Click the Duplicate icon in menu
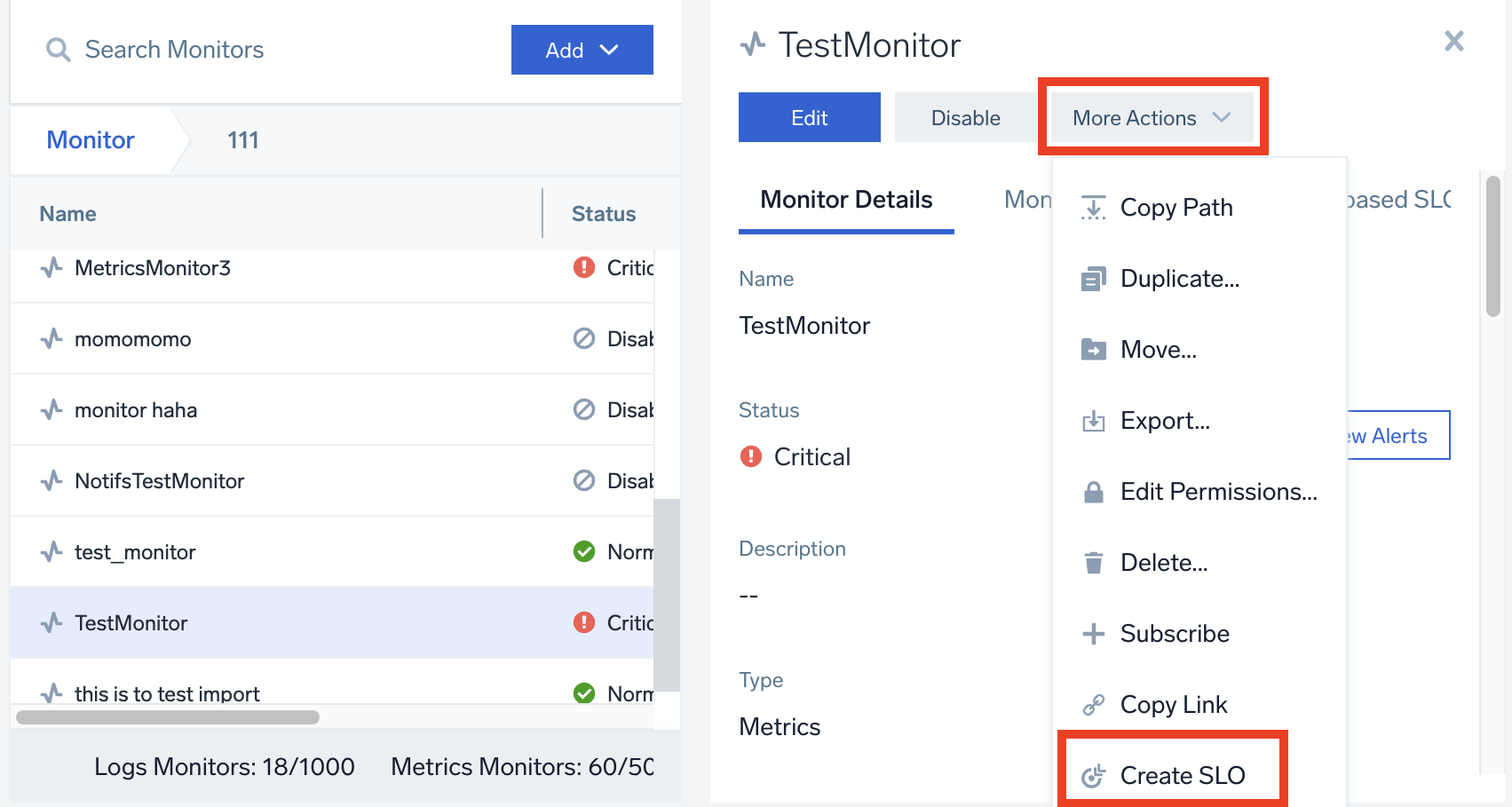Image resolution: width=1512 pixels, height=807 pixels. [1093, 278]
